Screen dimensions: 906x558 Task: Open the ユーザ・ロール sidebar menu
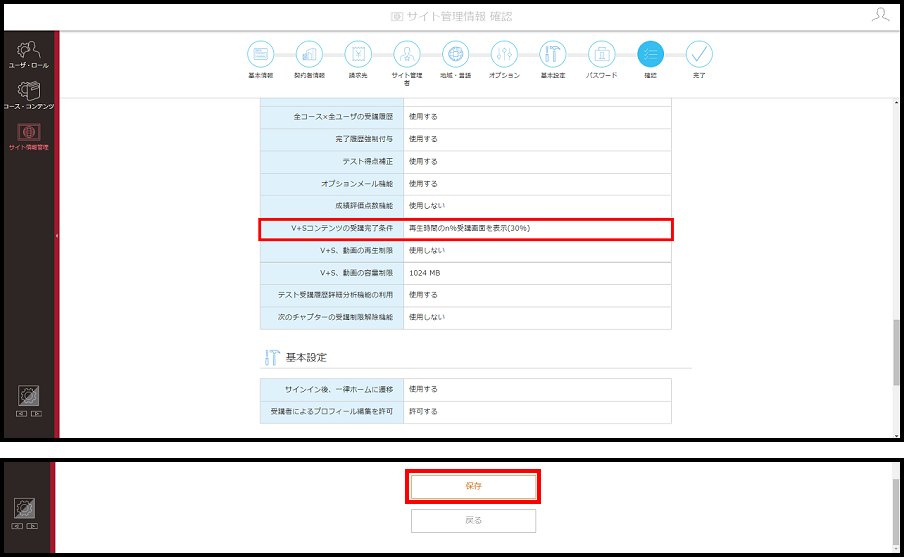28,55
